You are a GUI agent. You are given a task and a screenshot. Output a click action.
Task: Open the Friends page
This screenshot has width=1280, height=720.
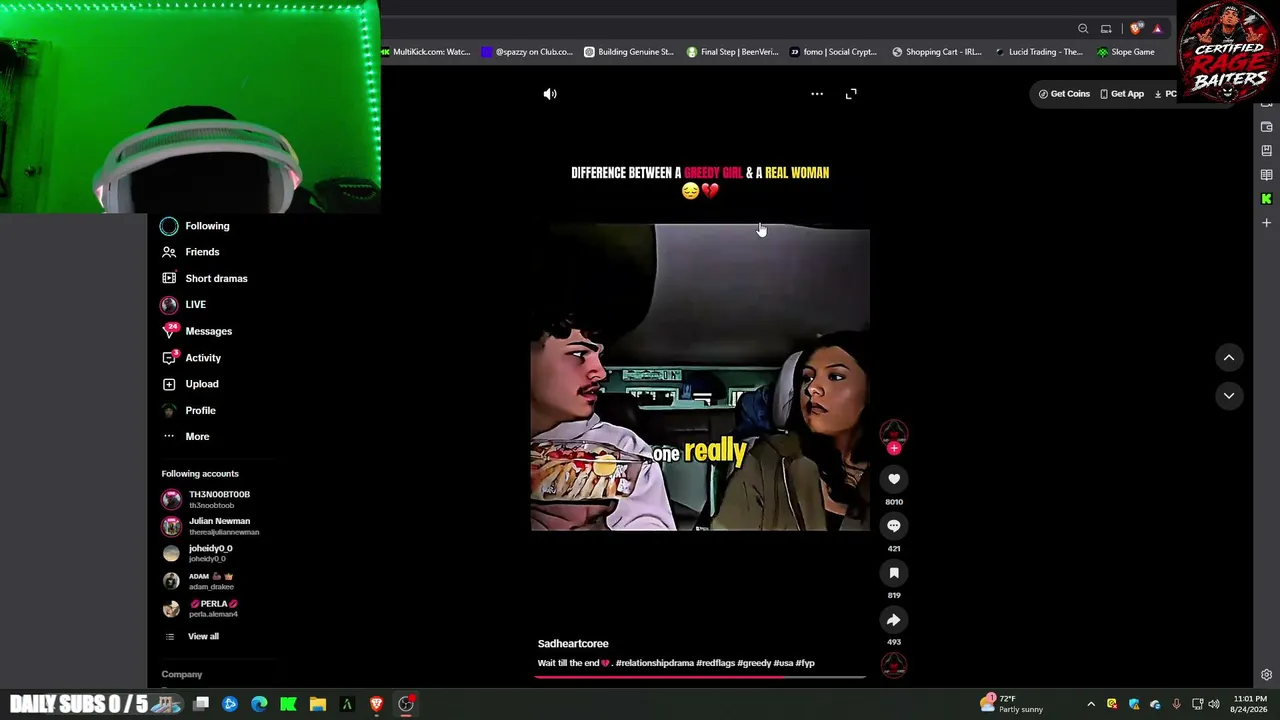pos(202,252)
